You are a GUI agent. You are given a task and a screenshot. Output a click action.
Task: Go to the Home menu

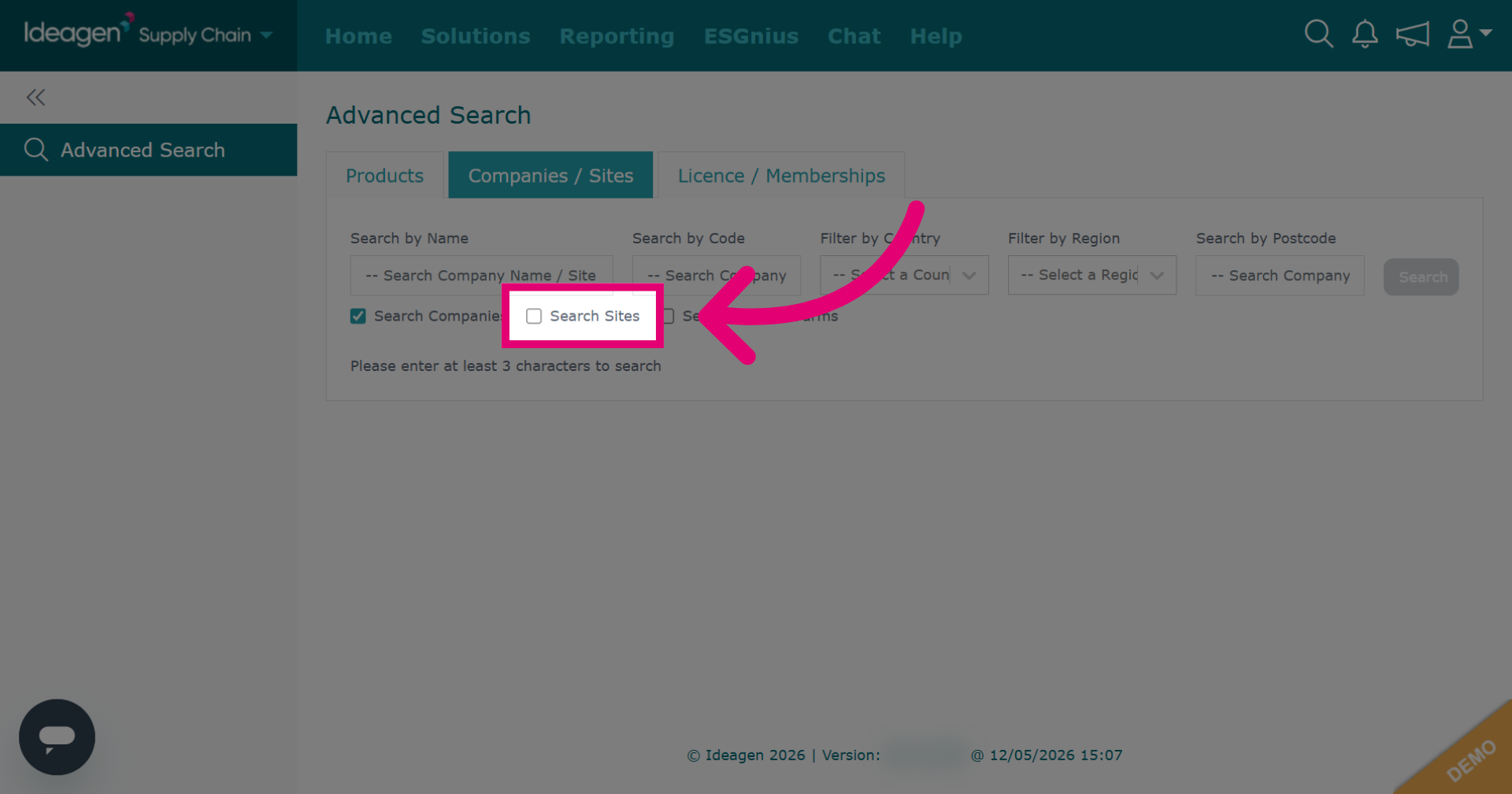pyautogui.click(x=358, y=36)
